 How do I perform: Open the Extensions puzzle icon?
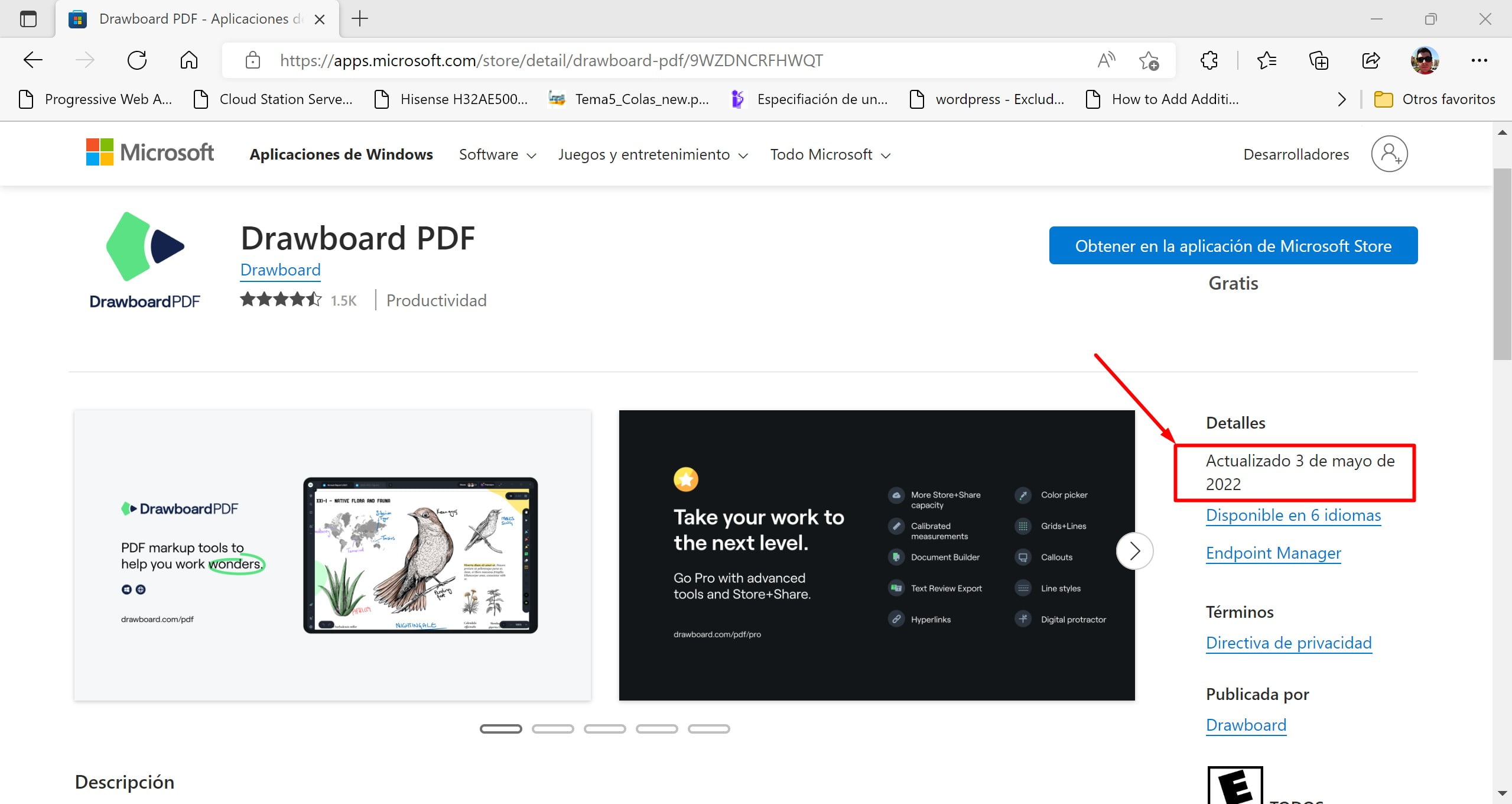pyautogui.click(x=1209, y=60)
